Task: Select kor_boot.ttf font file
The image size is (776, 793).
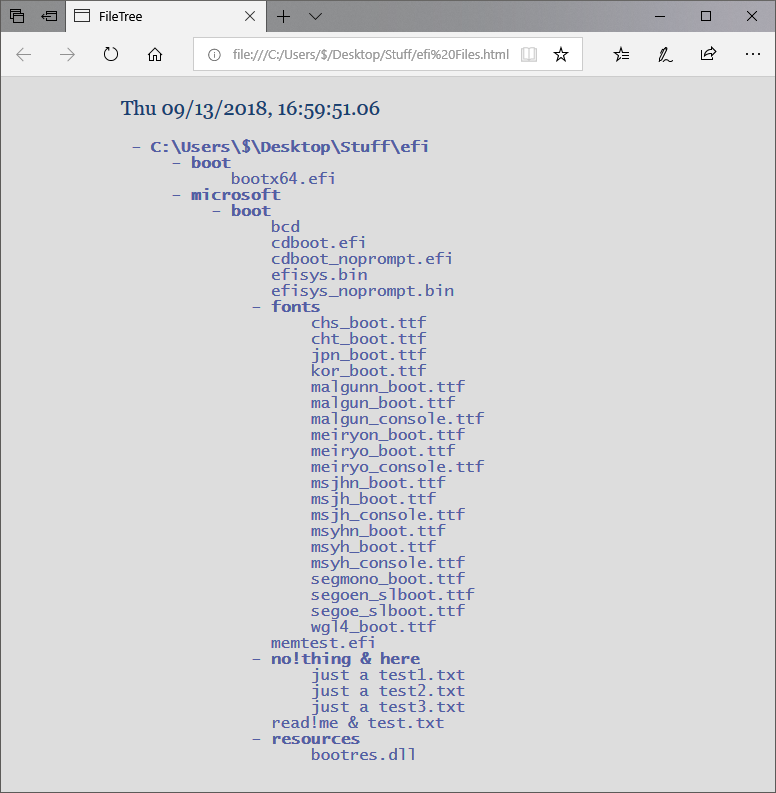Action: (368, 371)
